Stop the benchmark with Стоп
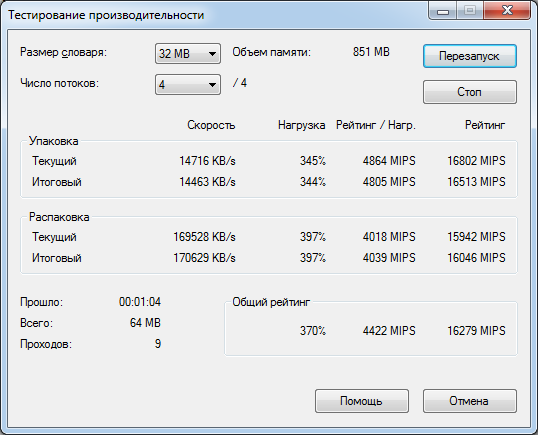 click(470, 92)
